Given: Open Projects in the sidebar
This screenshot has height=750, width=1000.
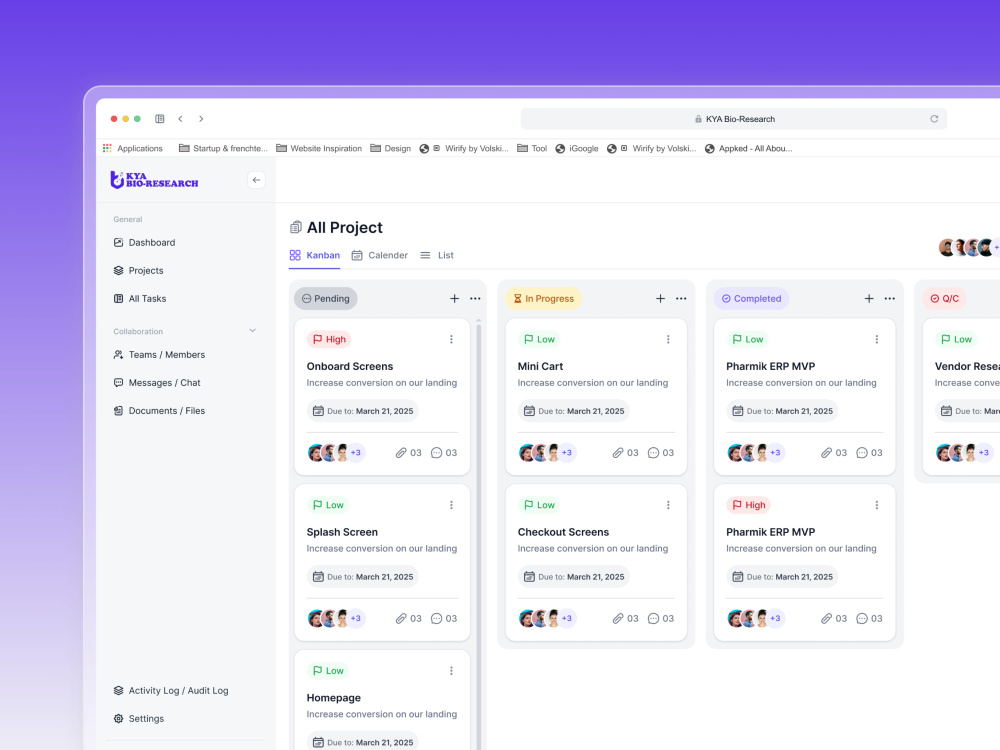Looking at the screenshot, I should [x=138, y=270].
